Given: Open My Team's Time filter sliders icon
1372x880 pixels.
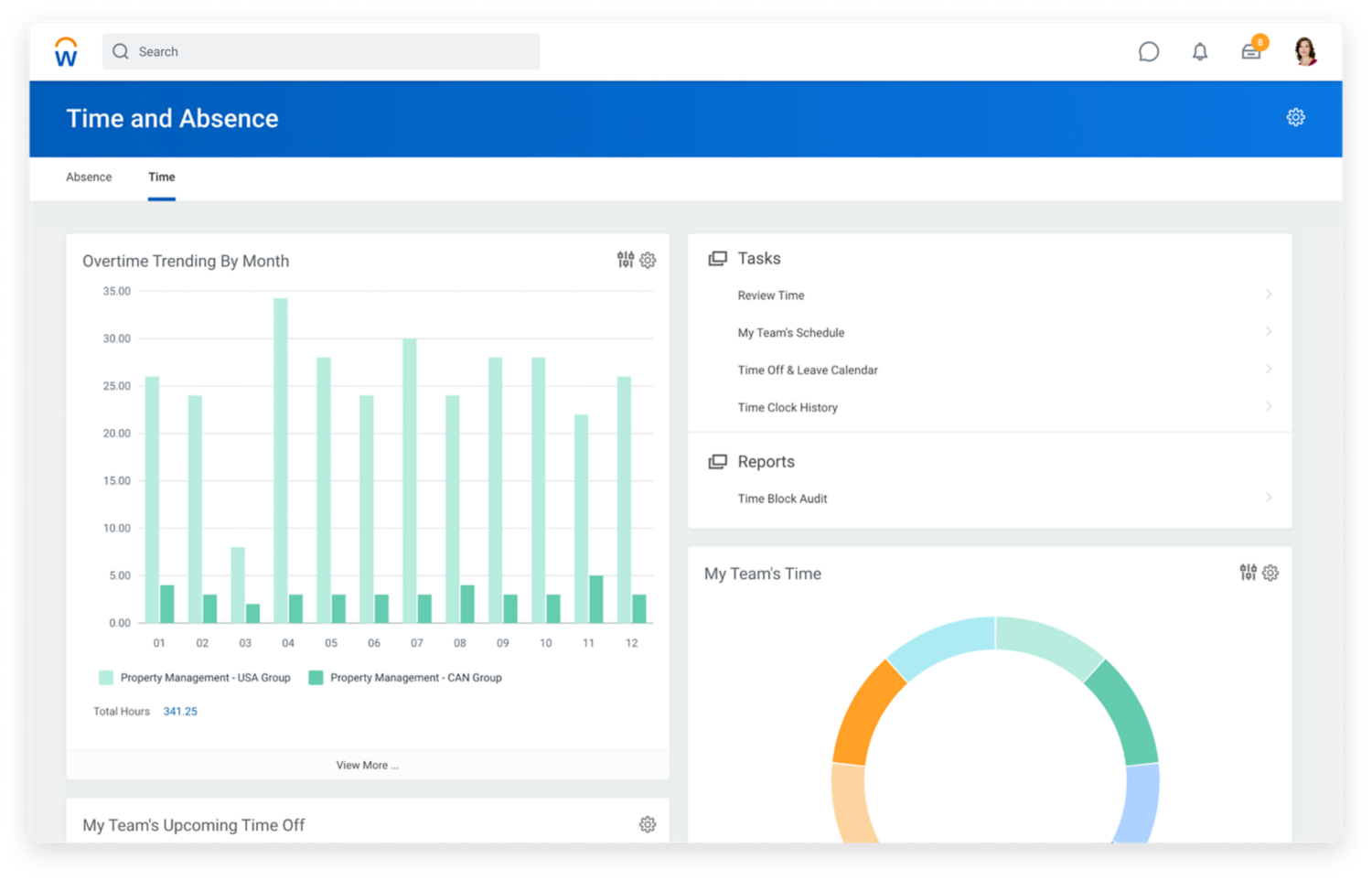Looking at the screenshot, I should (x=1248, y=573).
